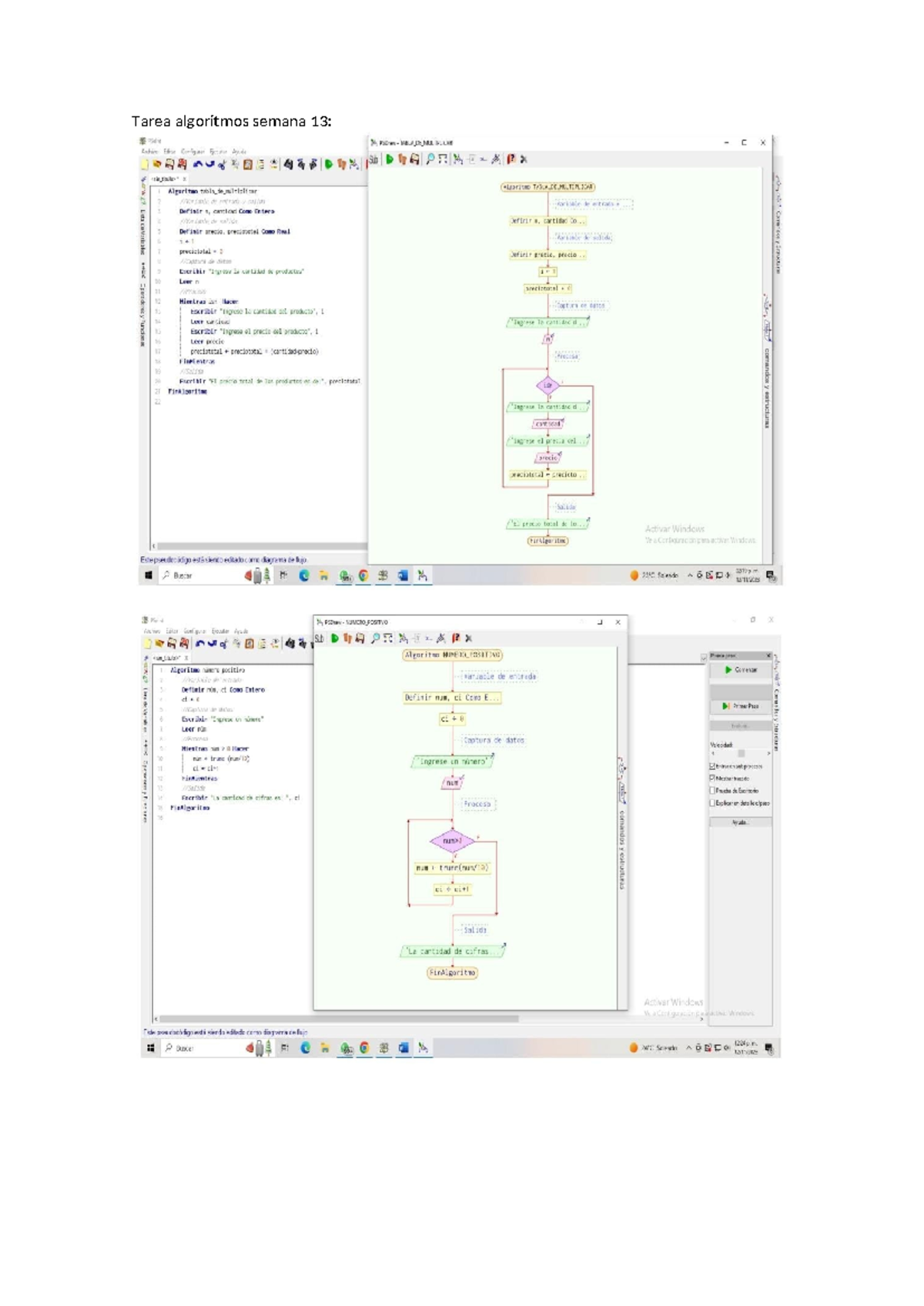The width and height of the screenshot is (924, 1306).
Task: Click the magnifier zoom icon in top flowchart toolbar
Action: point(430,159)
